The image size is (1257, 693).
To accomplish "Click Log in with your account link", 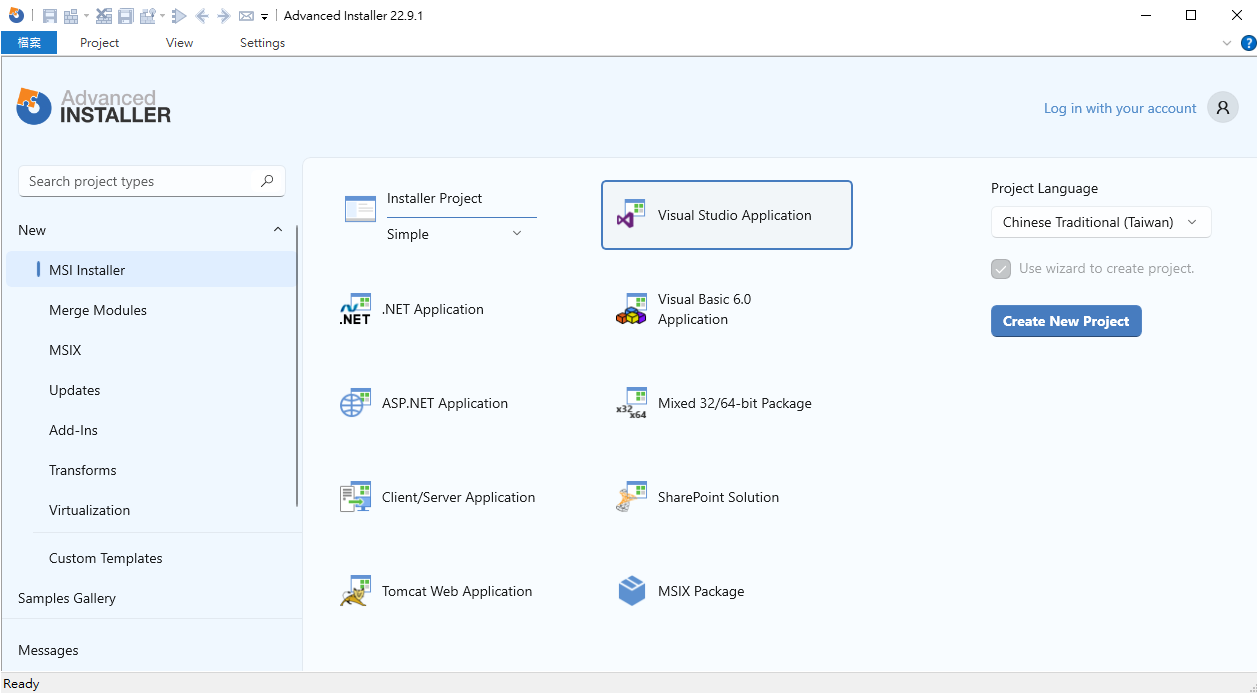I will 1120,108.
